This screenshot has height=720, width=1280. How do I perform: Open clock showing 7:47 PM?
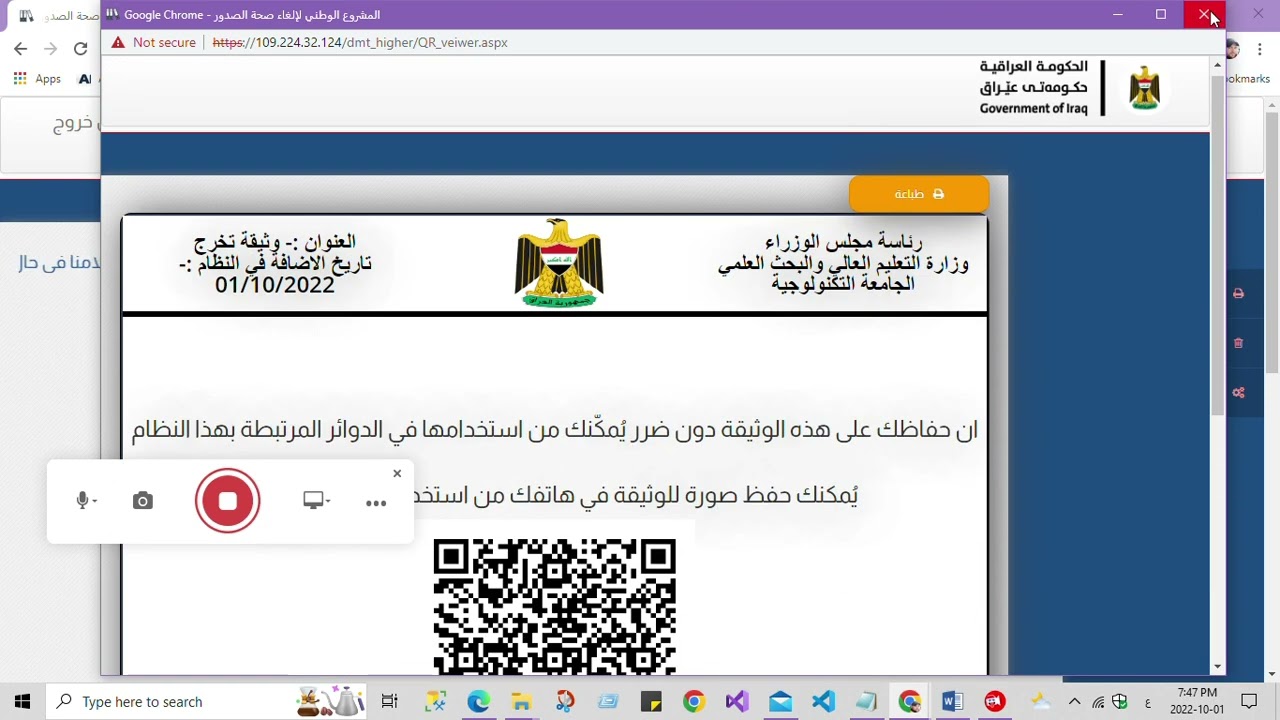(x=1197, y=701)
